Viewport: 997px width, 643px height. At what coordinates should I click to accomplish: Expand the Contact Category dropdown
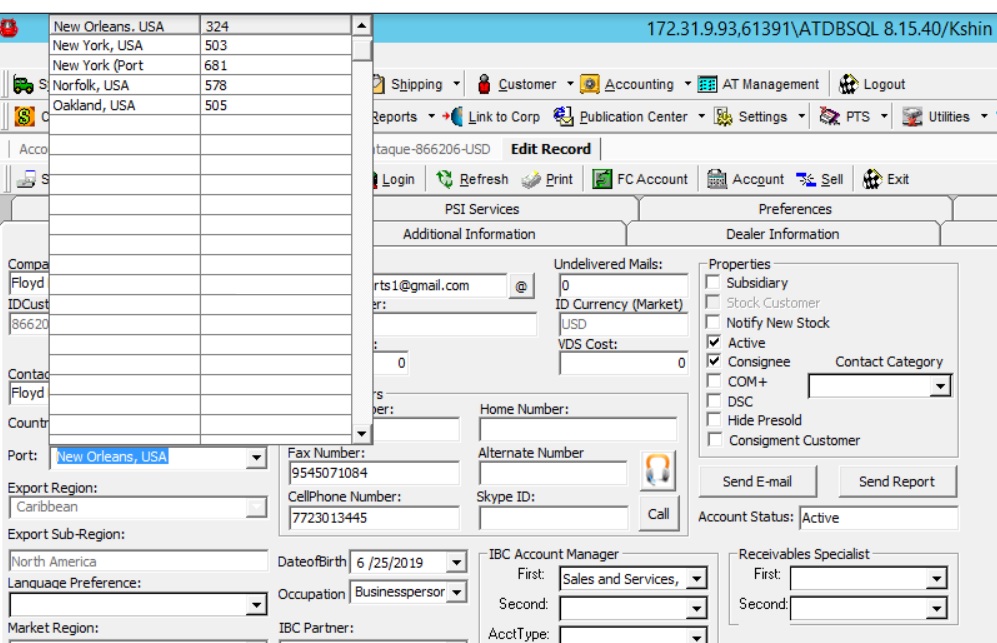tap(940, 386)
